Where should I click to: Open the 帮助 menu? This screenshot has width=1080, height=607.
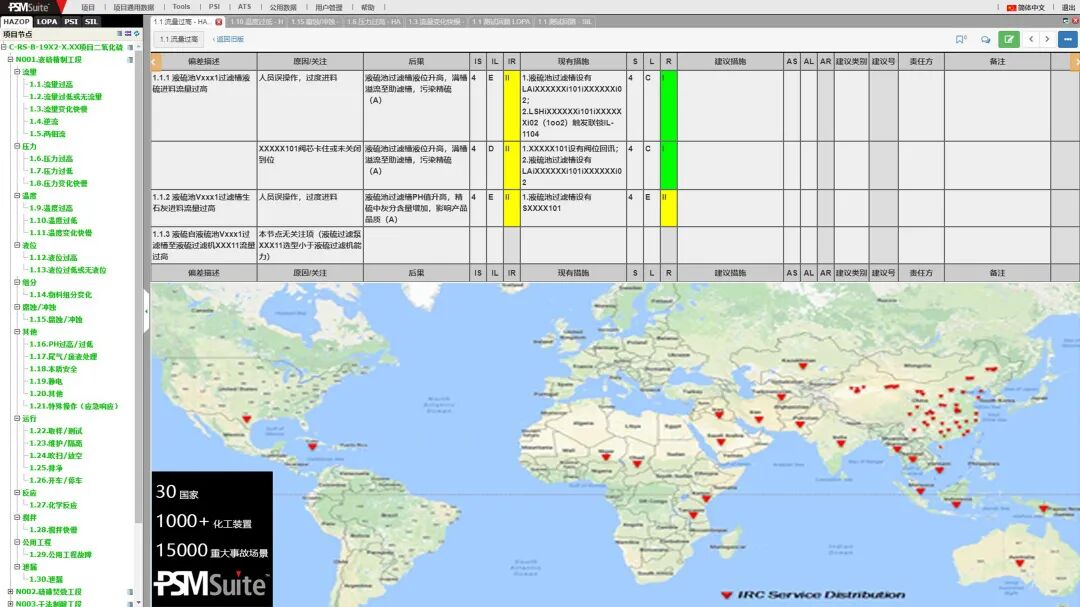coord(368,8)
